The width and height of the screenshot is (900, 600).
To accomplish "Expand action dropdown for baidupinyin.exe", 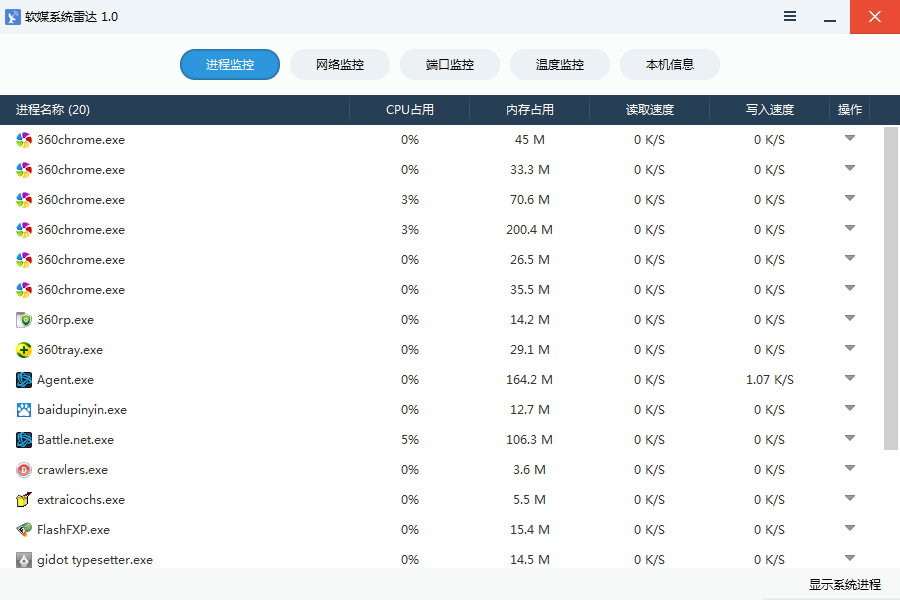I will (x=850, y=408).
